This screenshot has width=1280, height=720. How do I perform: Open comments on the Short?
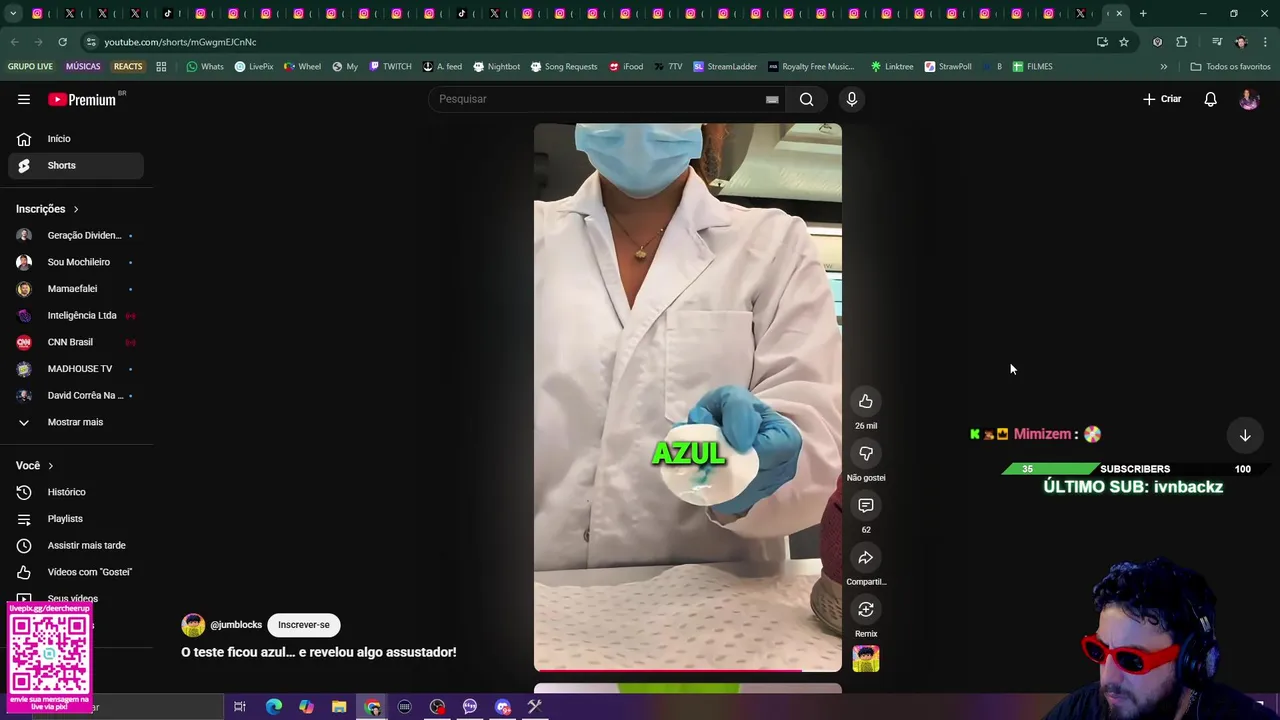866,506
